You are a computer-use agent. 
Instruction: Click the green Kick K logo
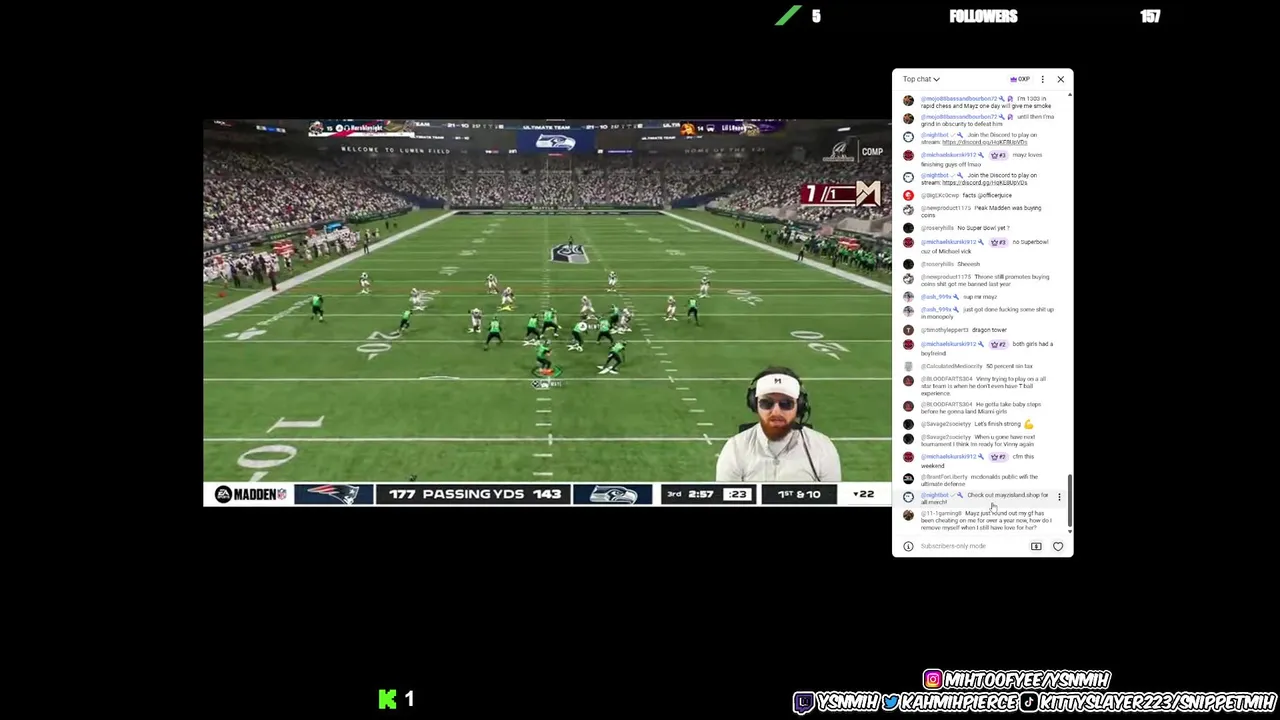(x=388, y=700)
